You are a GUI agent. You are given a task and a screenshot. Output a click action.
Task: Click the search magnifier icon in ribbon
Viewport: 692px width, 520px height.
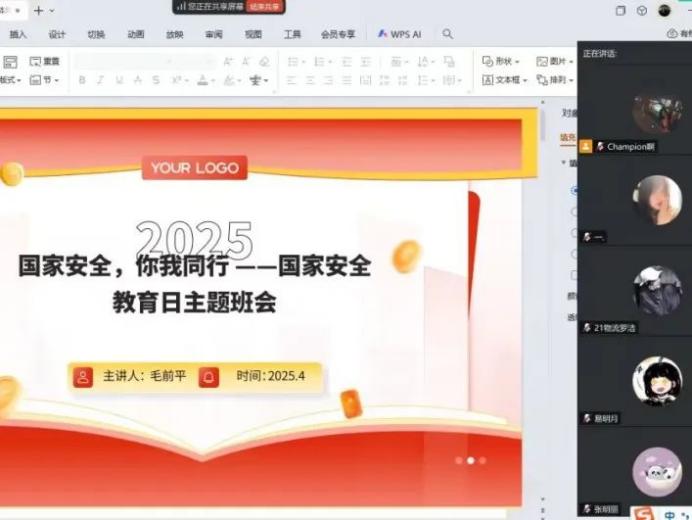tap(448, 34)
